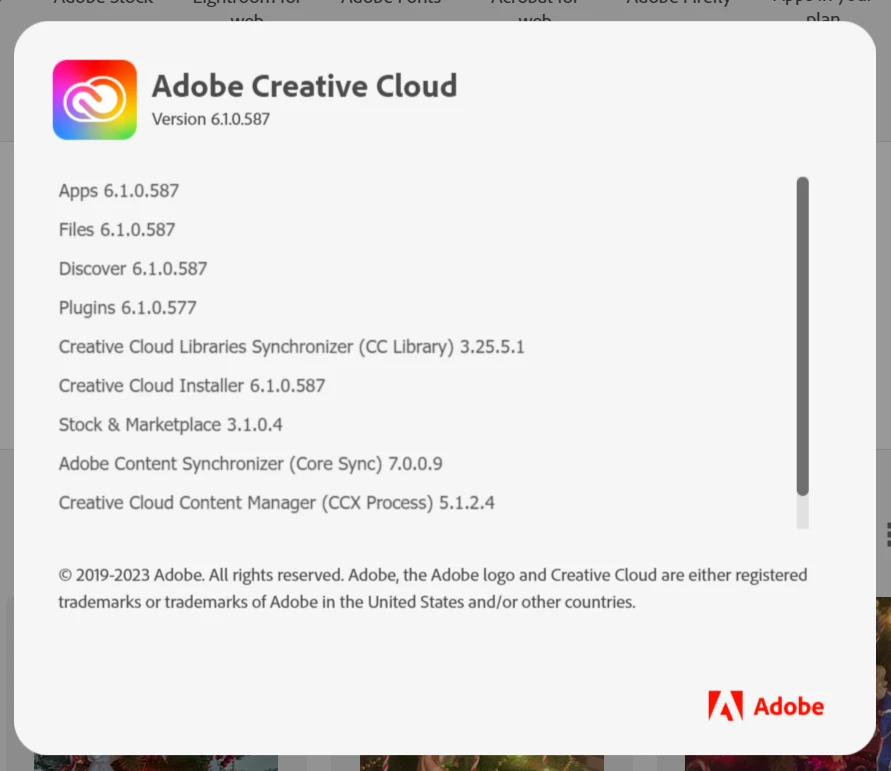Click 'Version 6.1.0.587' under the title

211,119
